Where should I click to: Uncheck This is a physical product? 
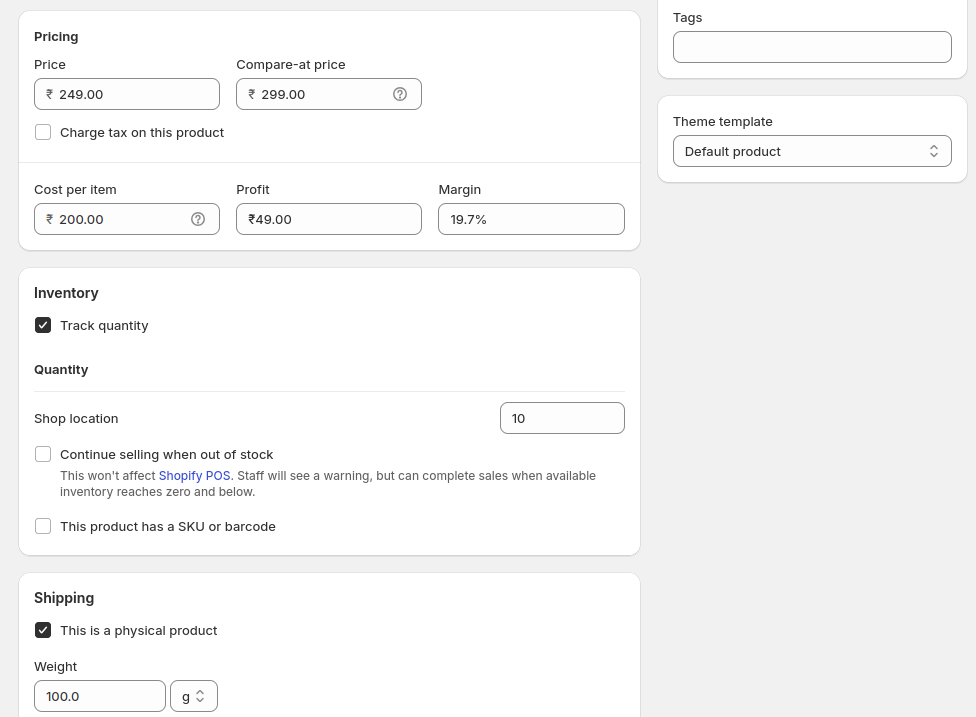pos(43,630)
